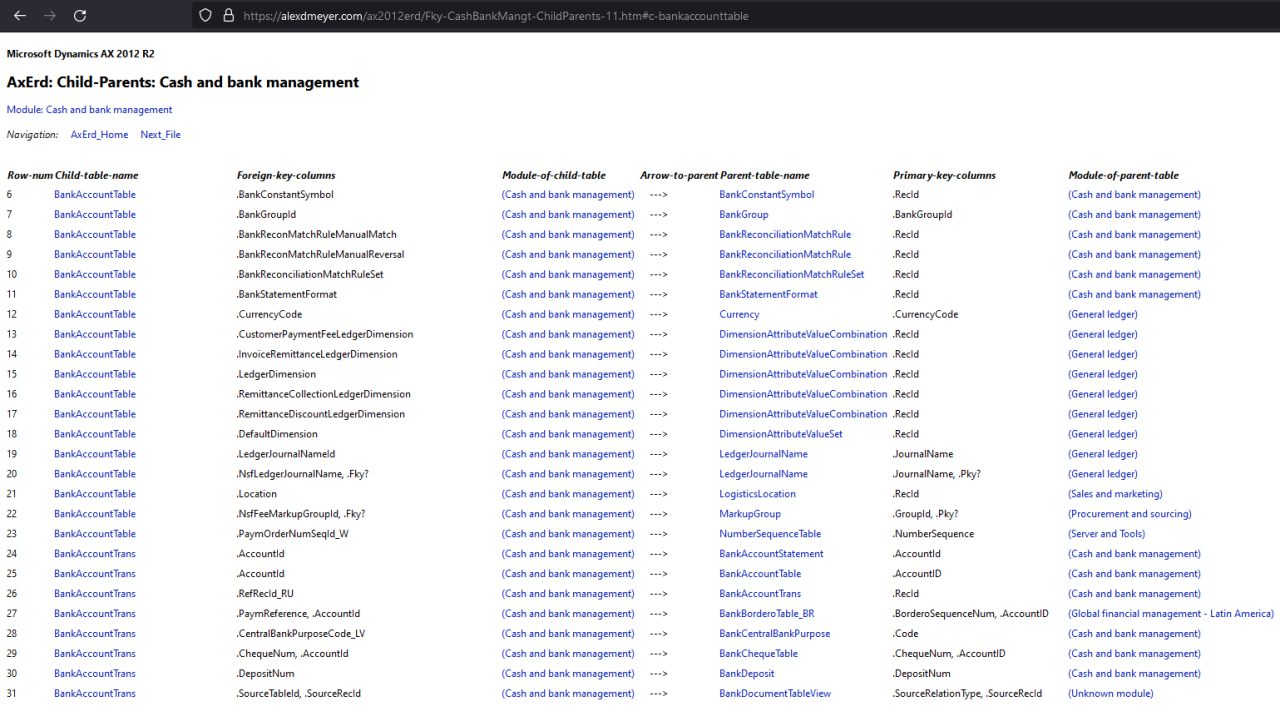Open parent table BankConstantSymbol link
This screenshot has height=716, width=1280.
pos(766,195)
